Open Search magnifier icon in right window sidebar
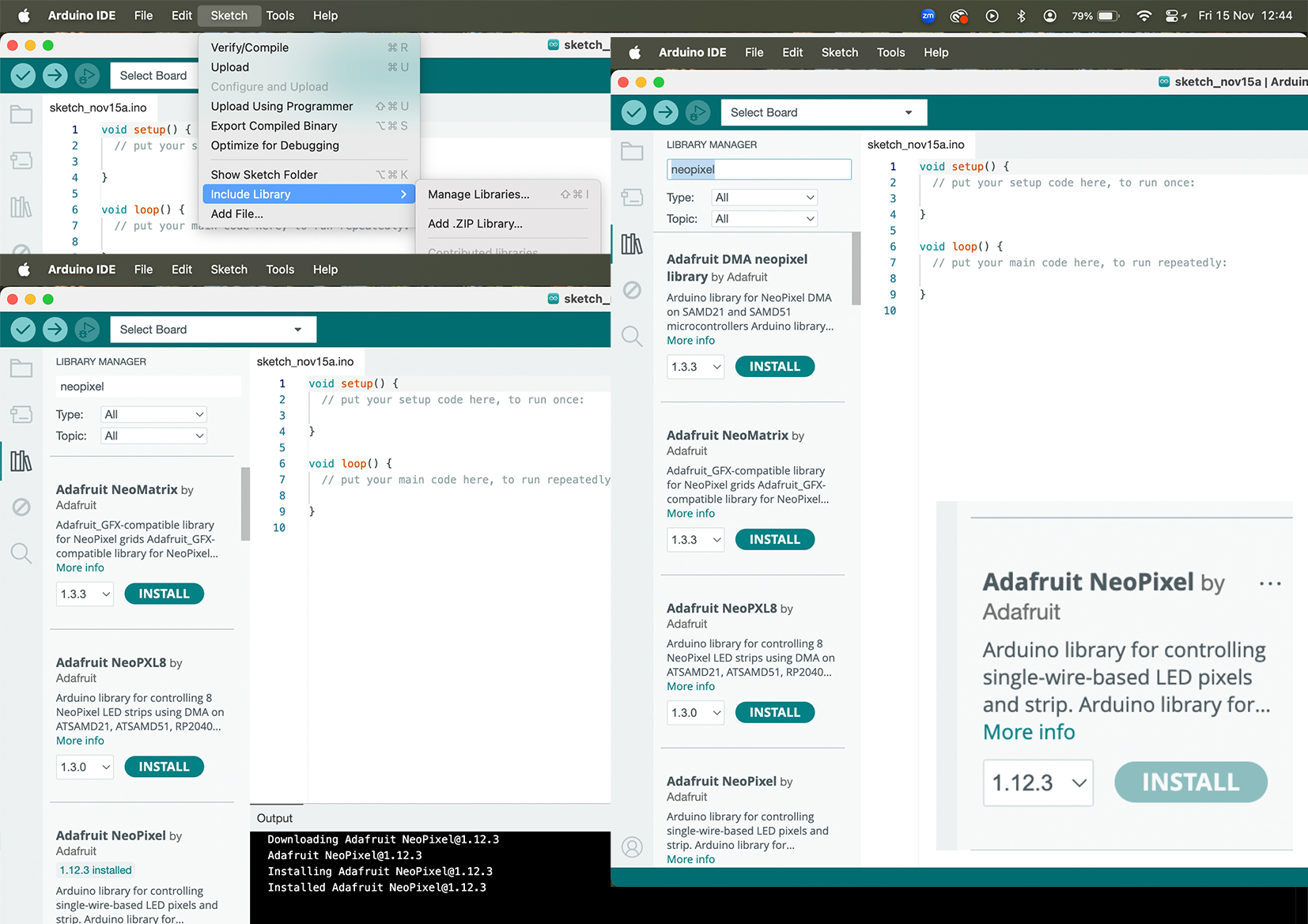1308x924 pixels. (x=632, y=336)
